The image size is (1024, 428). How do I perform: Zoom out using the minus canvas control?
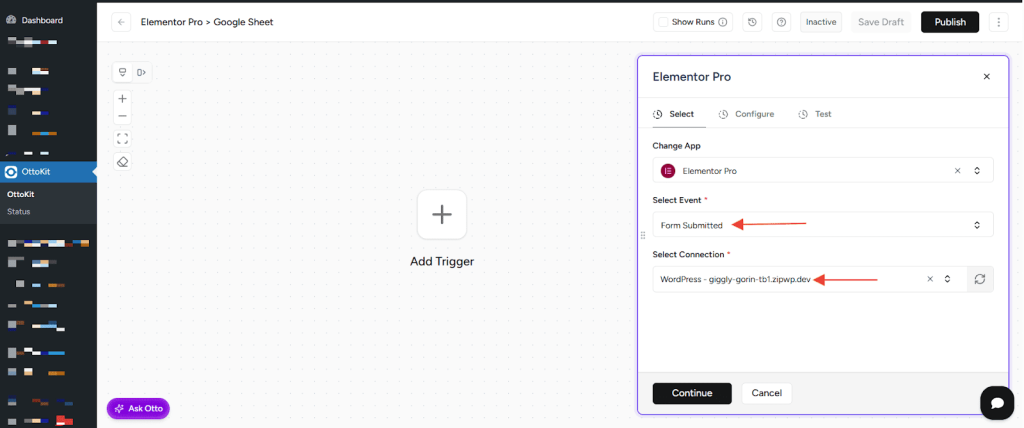(x=123, y=117)
